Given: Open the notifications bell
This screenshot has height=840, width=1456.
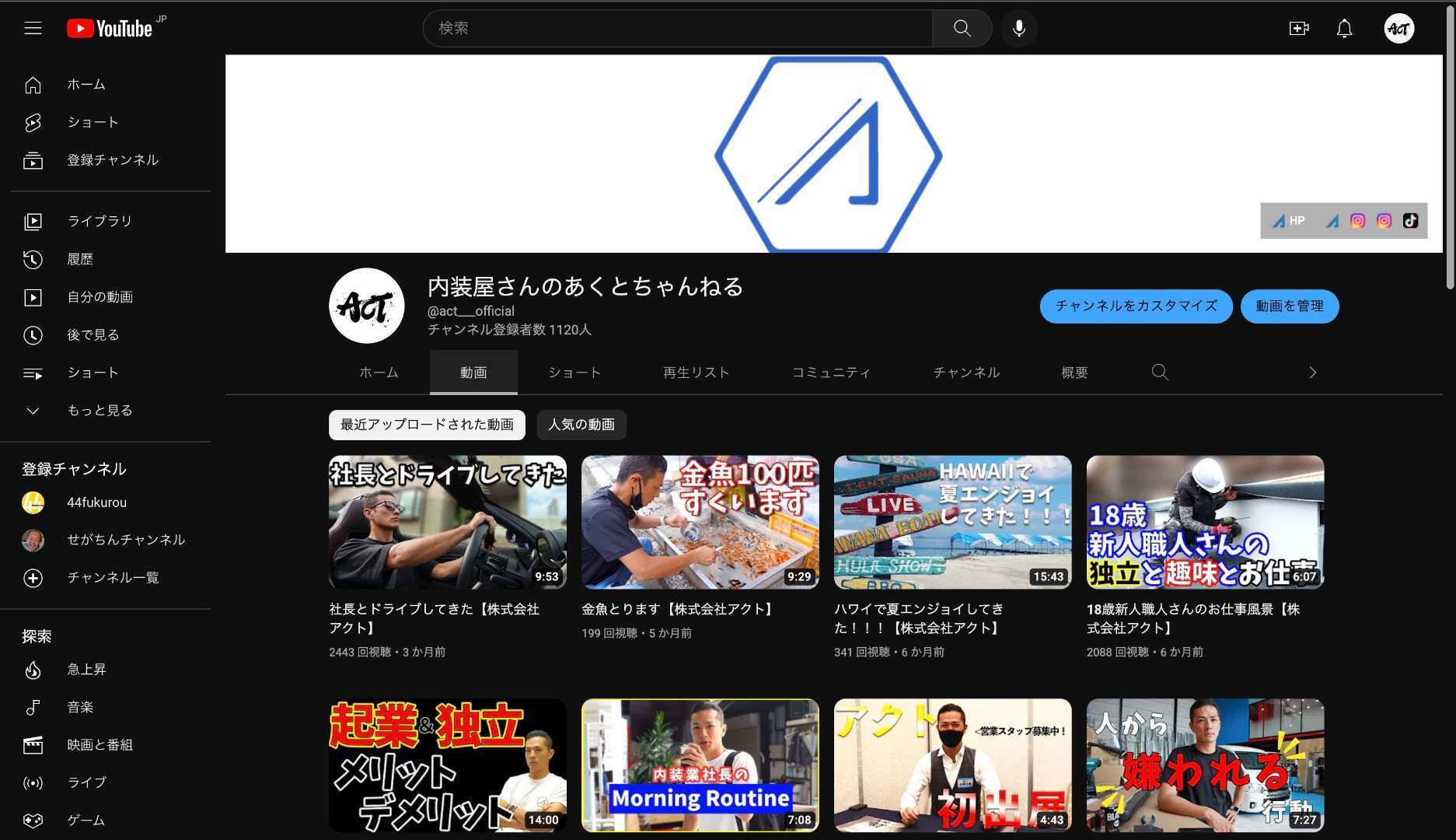Looking at the screenshot, I should (1344, 29).
